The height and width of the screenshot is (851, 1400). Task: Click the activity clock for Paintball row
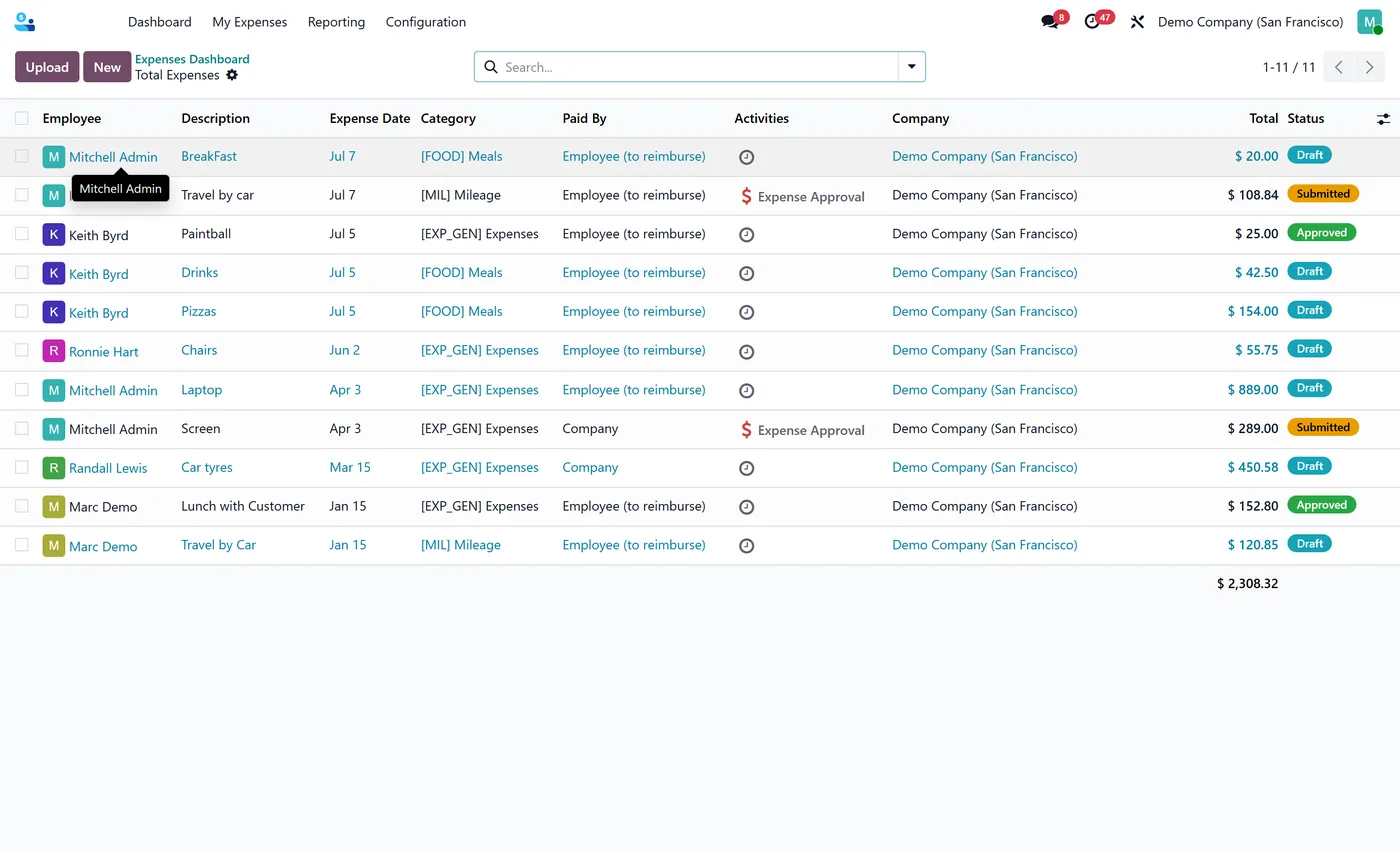(x=746, y=235)
